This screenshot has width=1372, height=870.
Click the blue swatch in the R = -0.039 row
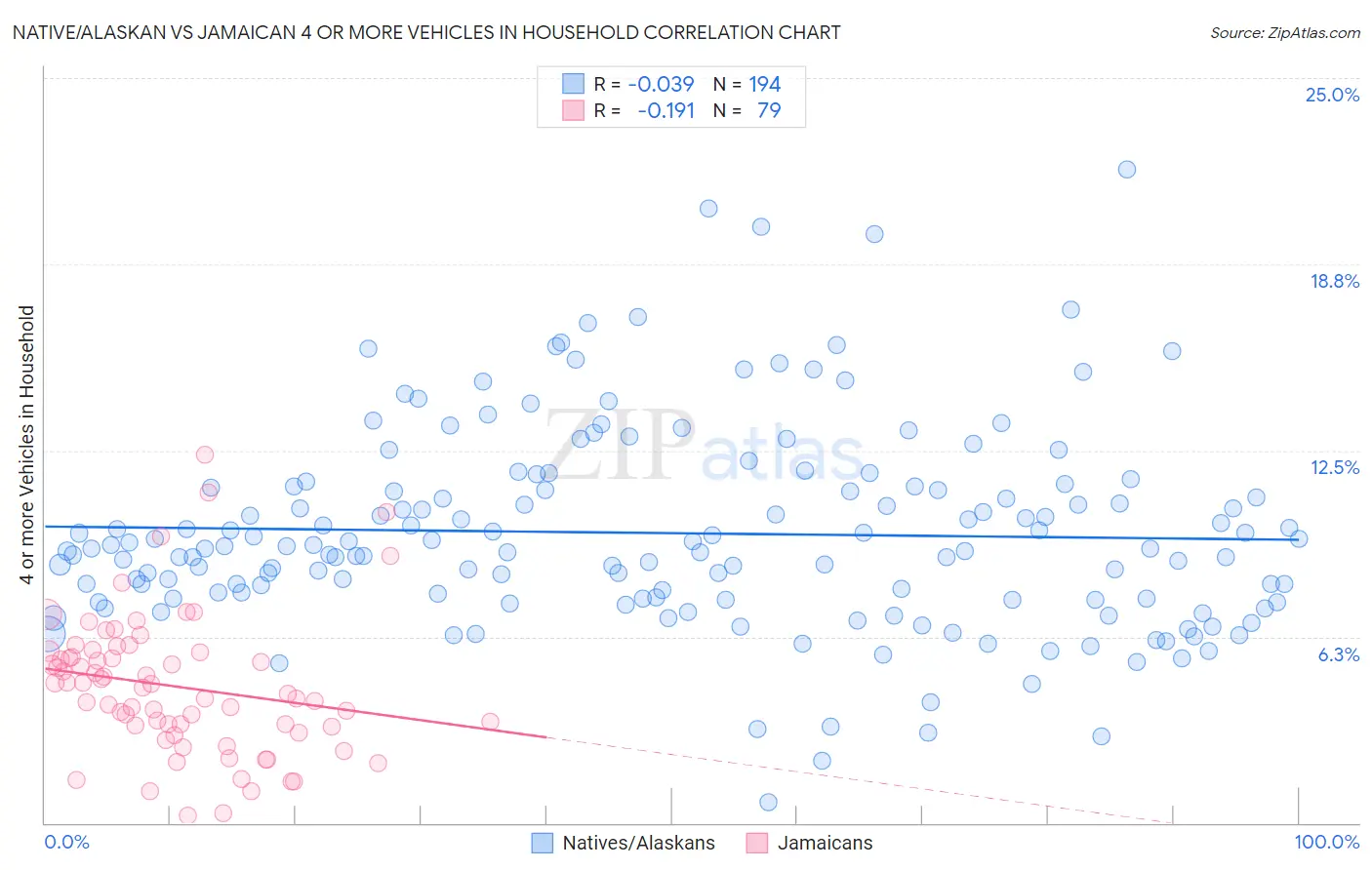(x=573, y=84)
